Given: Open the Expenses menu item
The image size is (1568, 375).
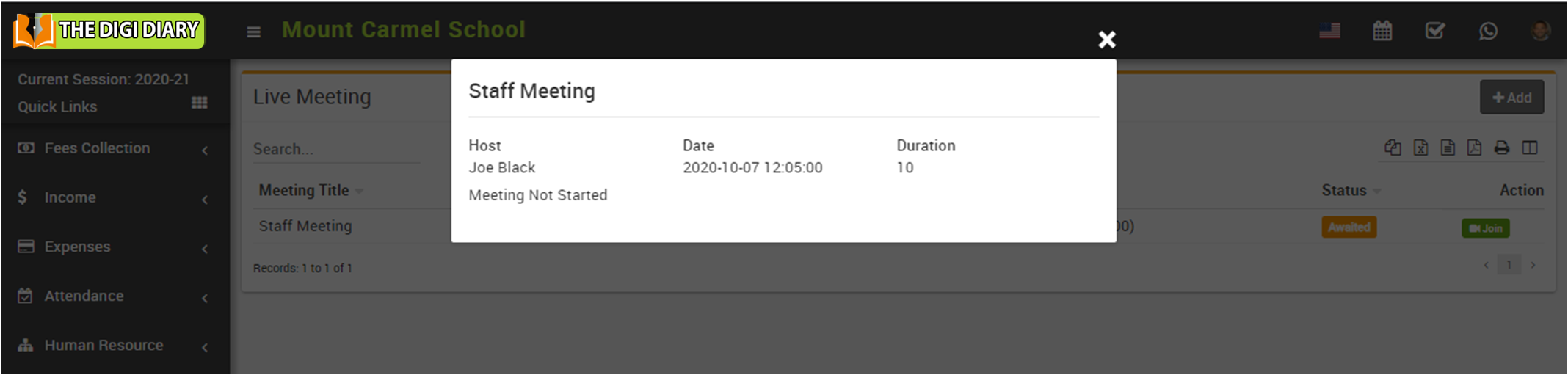Looking at the screenshot, I should pos(77,247).
